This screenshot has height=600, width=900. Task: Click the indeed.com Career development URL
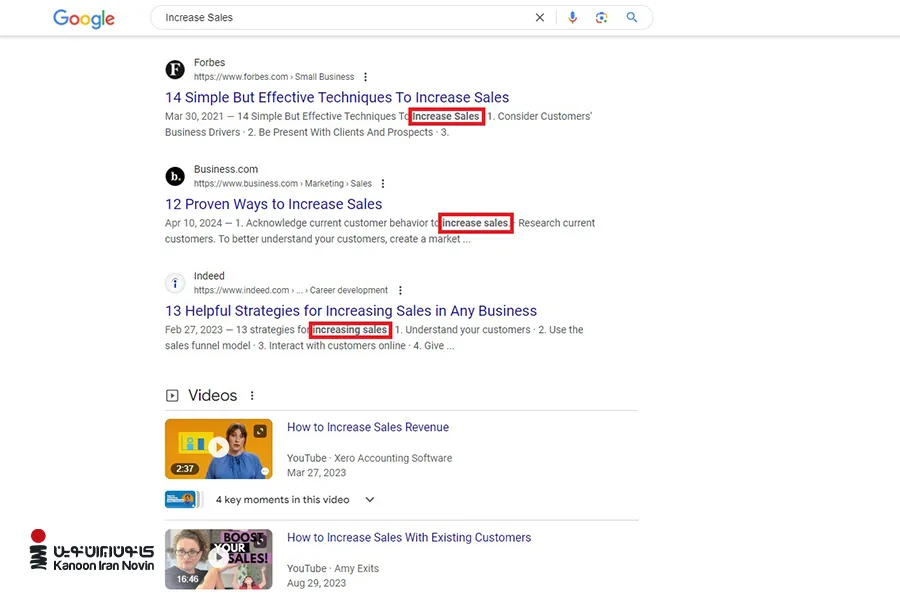coord(290,291)
